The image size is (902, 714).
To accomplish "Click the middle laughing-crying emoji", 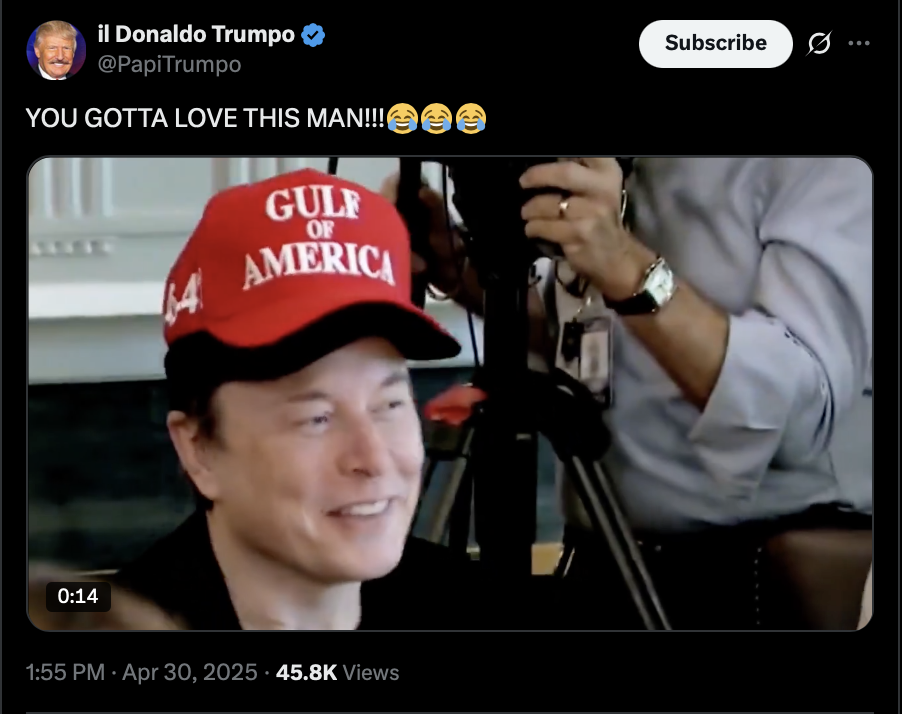I will tap(437, 119).
